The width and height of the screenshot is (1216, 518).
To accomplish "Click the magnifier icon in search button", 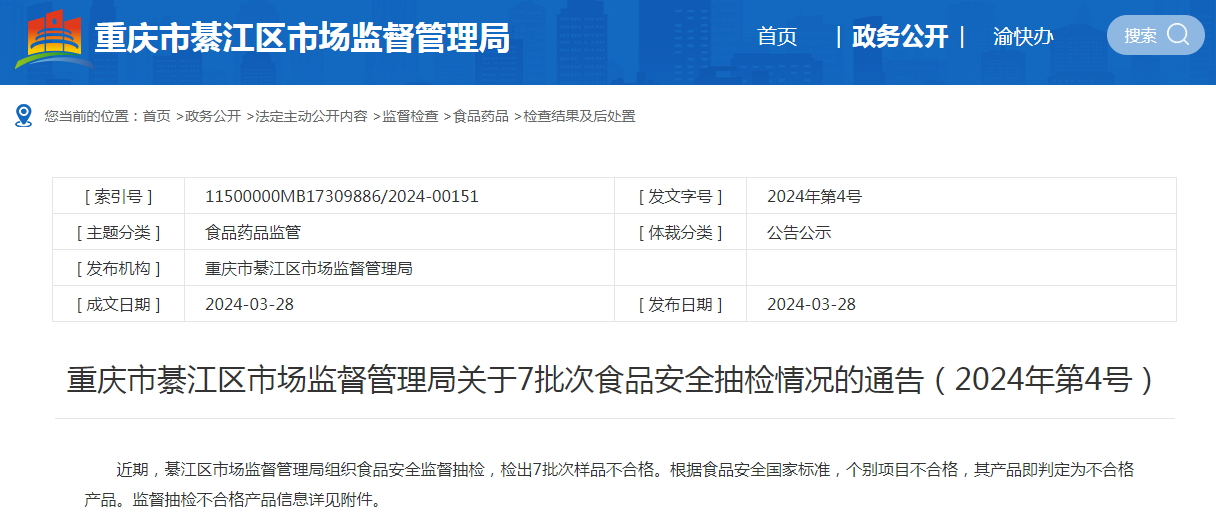I will tap(1178, 35).
